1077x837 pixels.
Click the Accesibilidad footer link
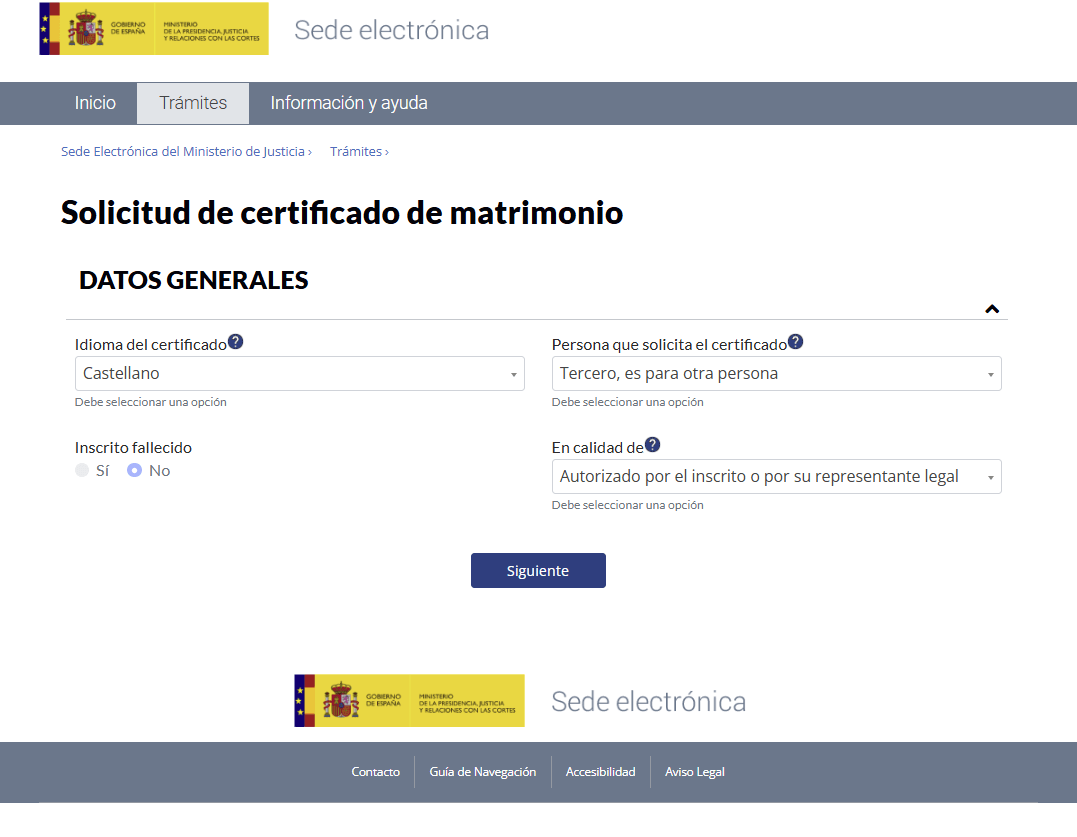[600, 771]
